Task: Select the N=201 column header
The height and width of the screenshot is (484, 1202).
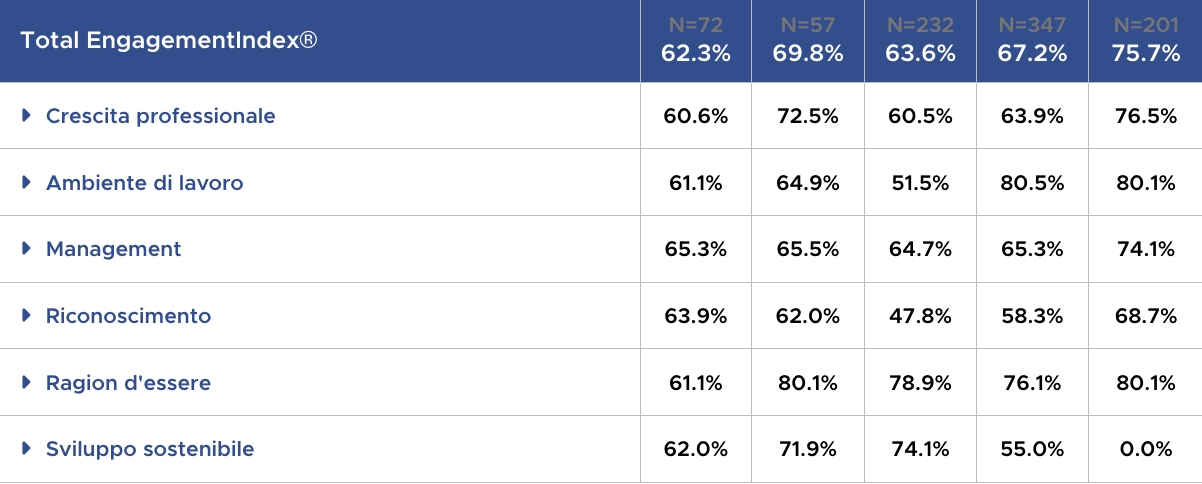Action: coord(1145,41)
